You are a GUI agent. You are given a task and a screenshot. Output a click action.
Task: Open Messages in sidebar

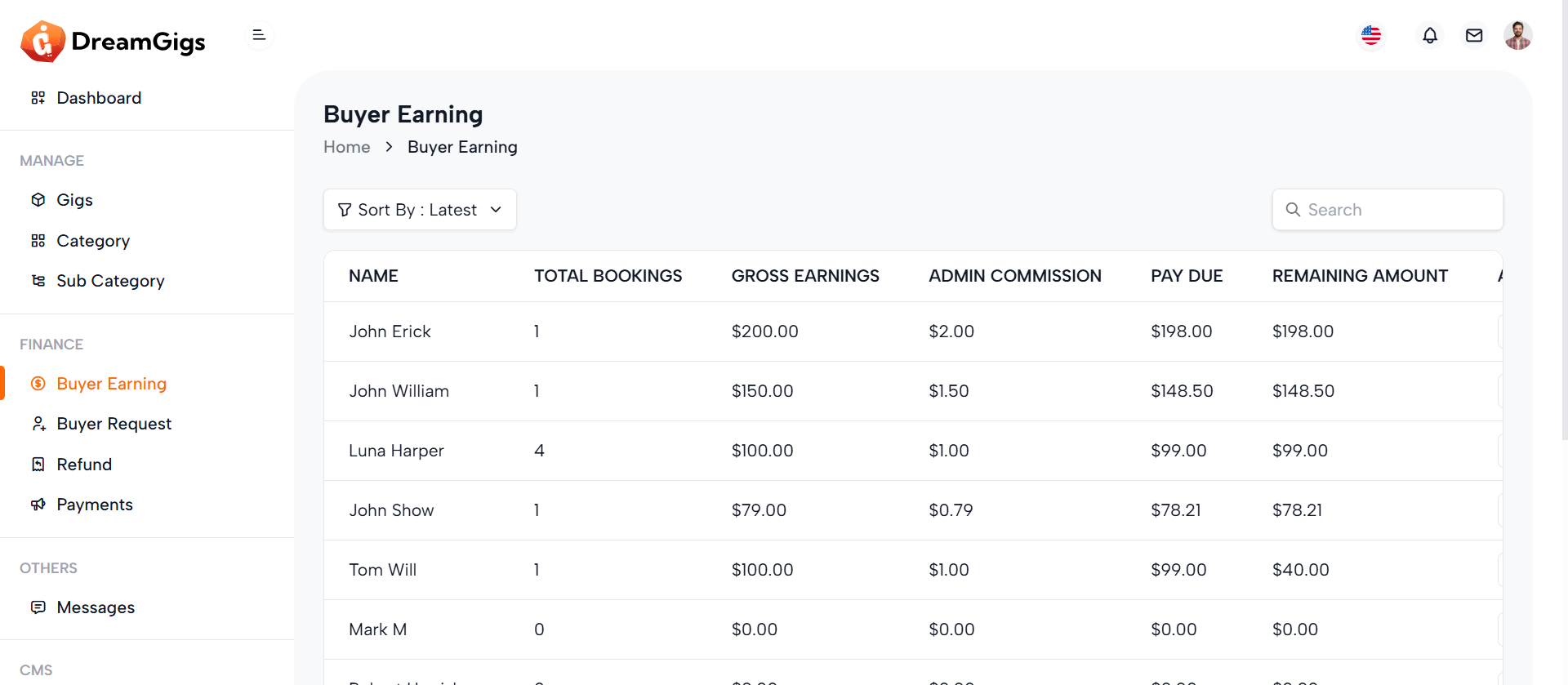coord(96,607)
